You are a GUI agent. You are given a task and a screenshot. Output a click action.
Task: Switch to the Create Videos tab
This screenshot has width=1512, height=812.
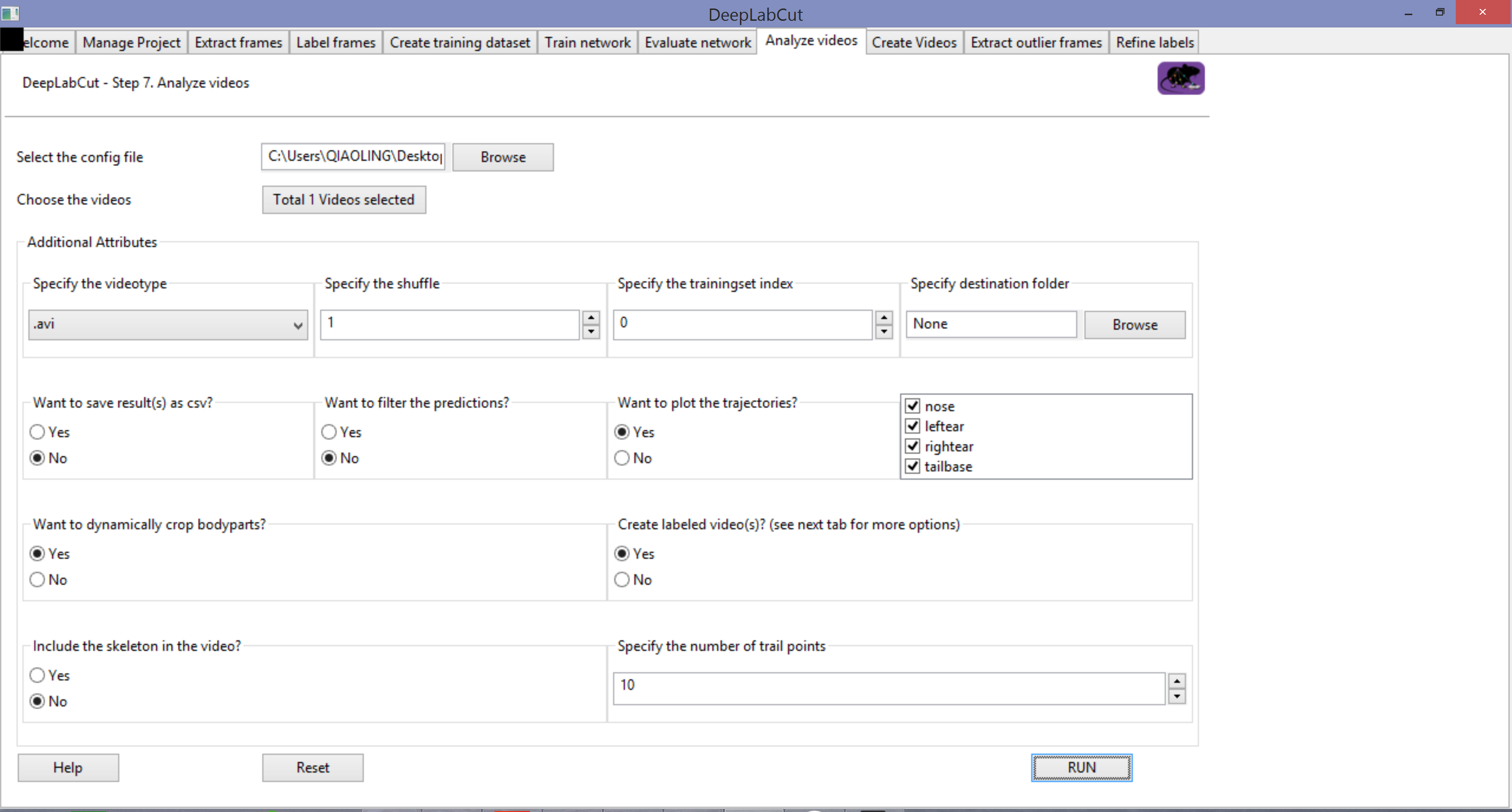tap(913, 42)
